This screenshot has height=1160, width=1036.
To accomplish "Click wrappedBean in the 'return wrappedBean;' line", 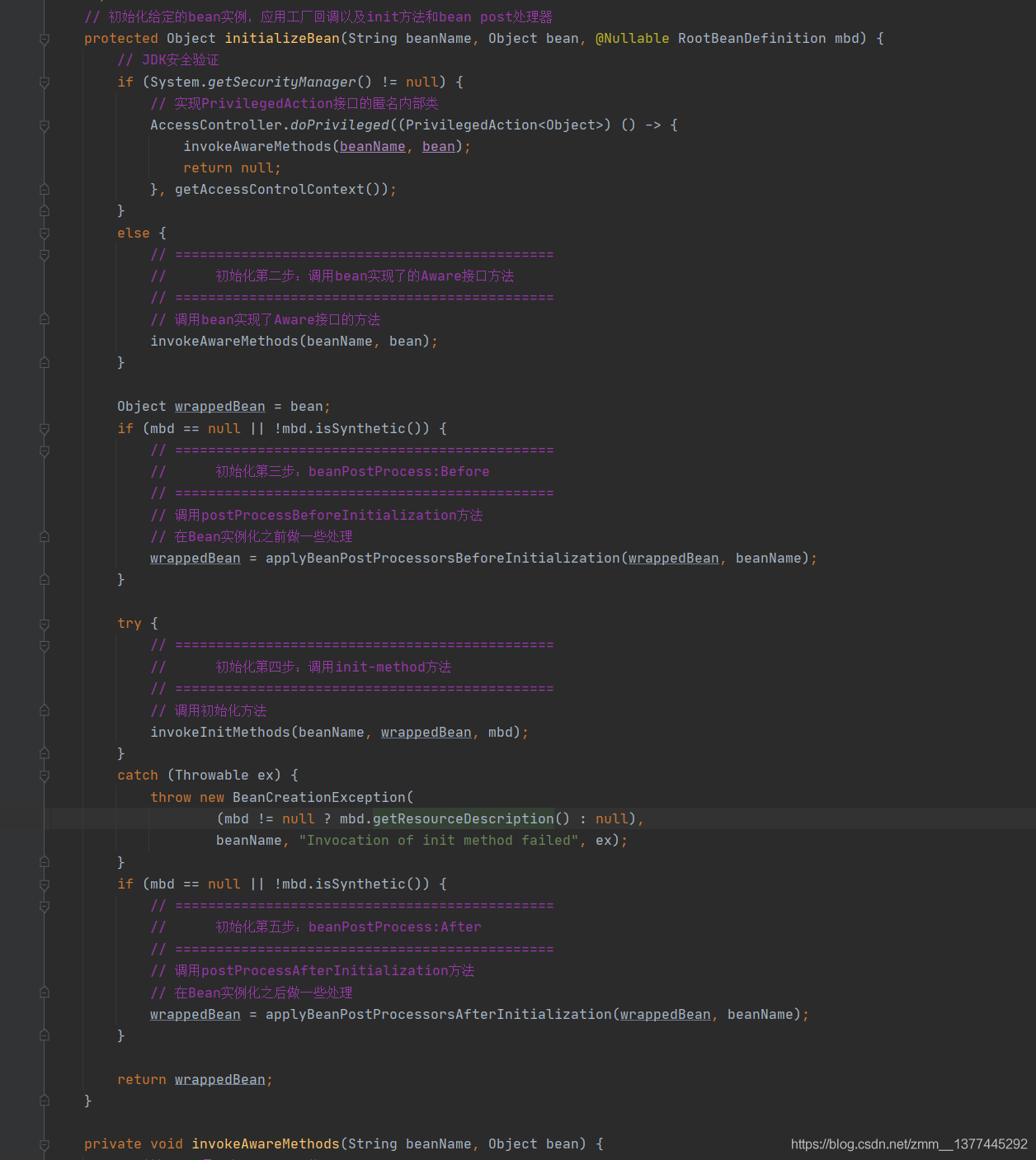I will click(220, 1079).
